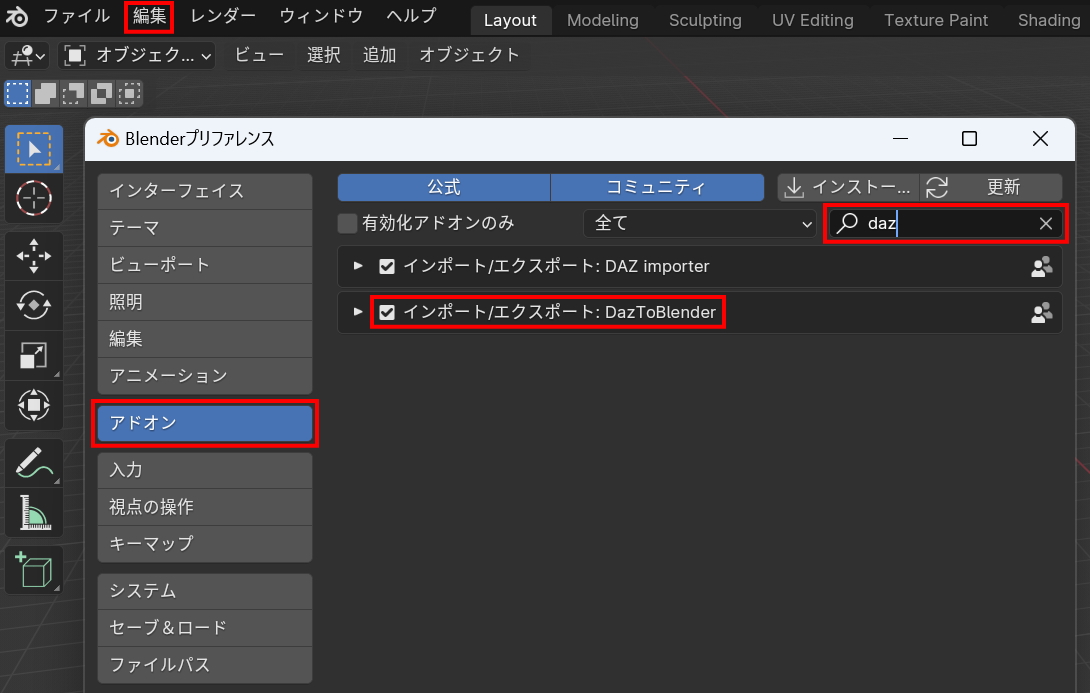This screenshot has width=1090, height=693.
Task: Select the invert selection mode icon
Action: click(101, 93)
